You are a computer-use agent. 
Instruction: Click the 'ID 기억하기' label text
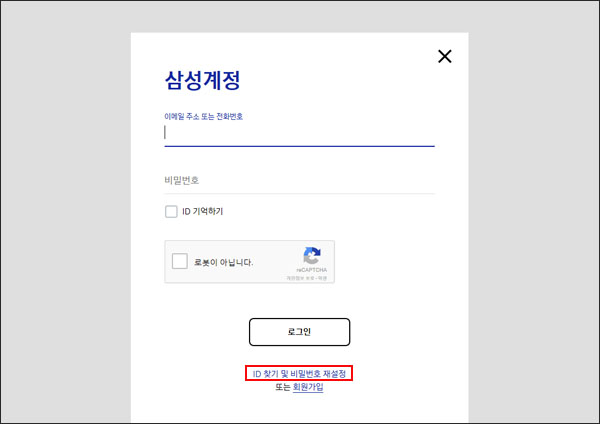(202, 211)
